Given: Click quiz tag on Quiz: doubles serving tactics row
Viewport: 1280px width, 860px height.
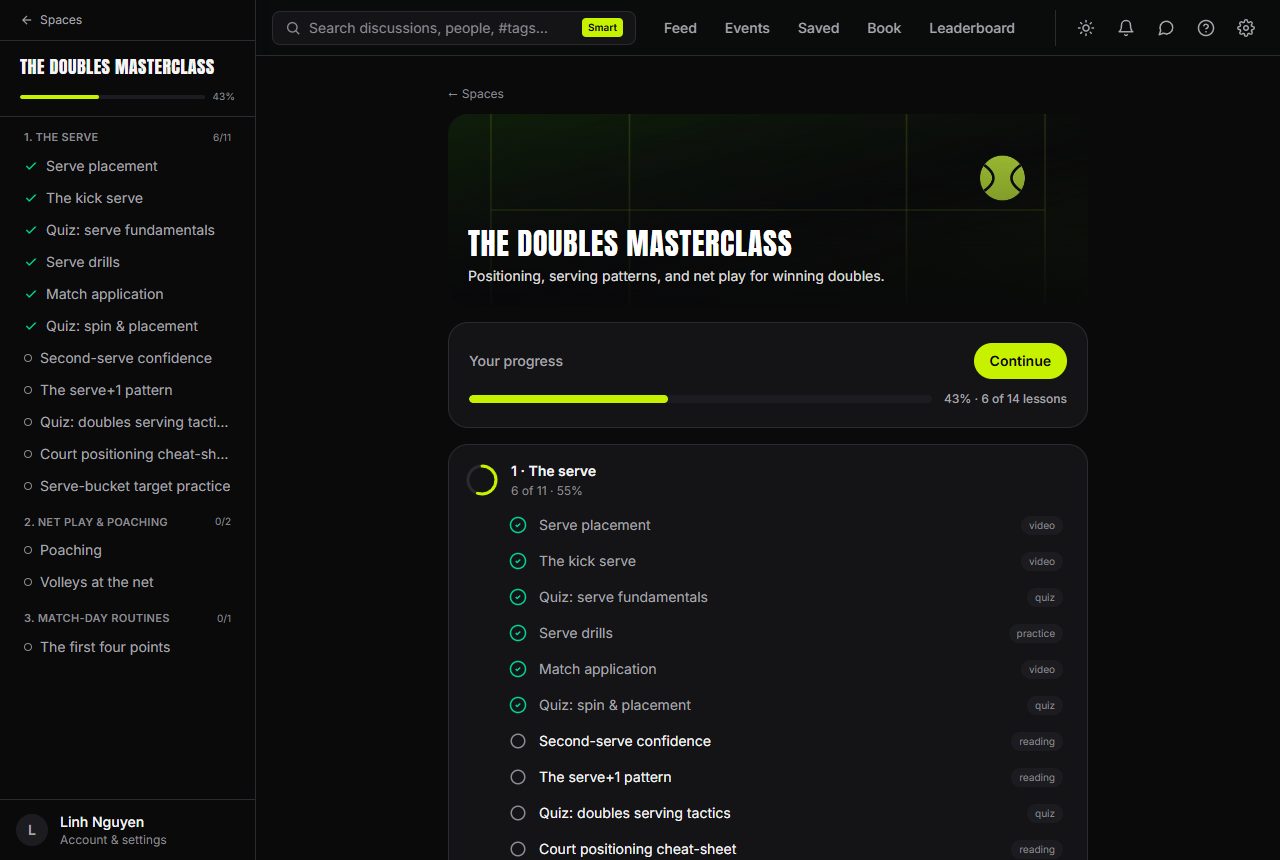Looking at the screenshot, I should tap(1044, 813).
